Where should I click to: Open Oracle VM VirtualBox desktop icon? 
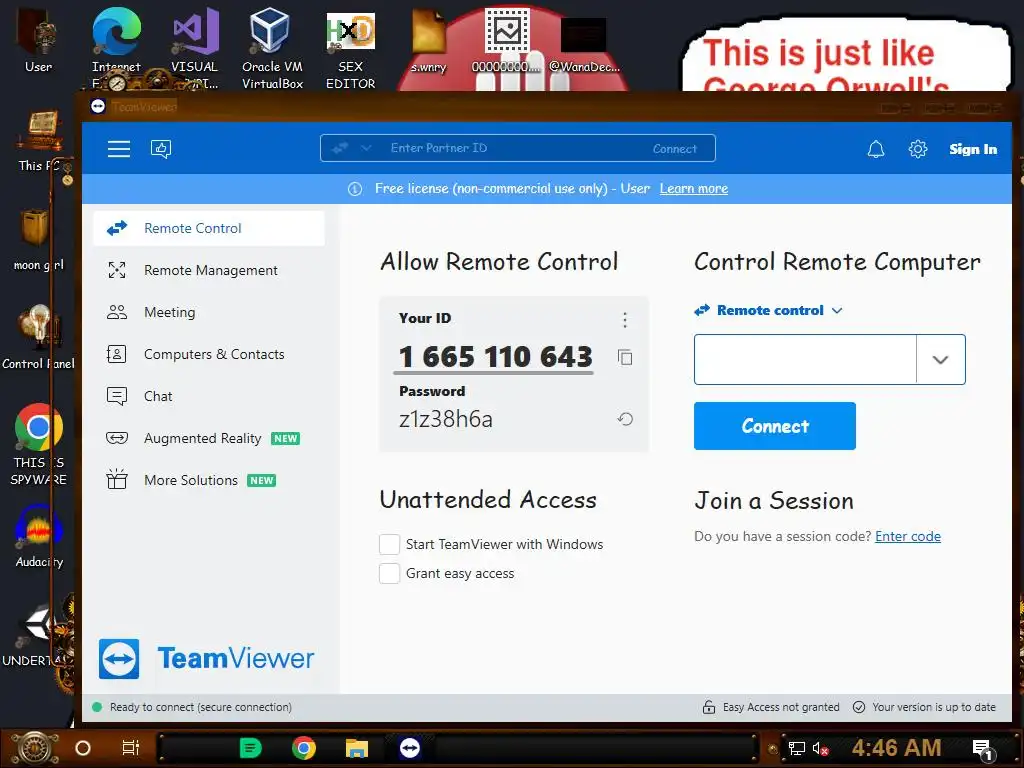(x=272, y=48)
